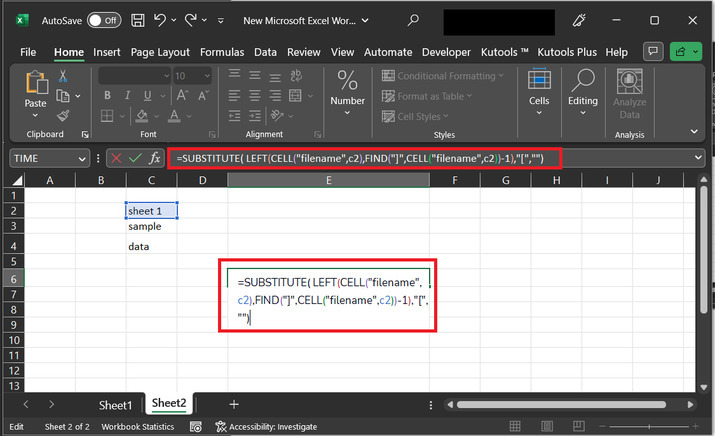Image resolution: width=715 pixels, height=436 pixels.
Task: Select the Format Painter brush icon
Action: [x=63, y=116]
